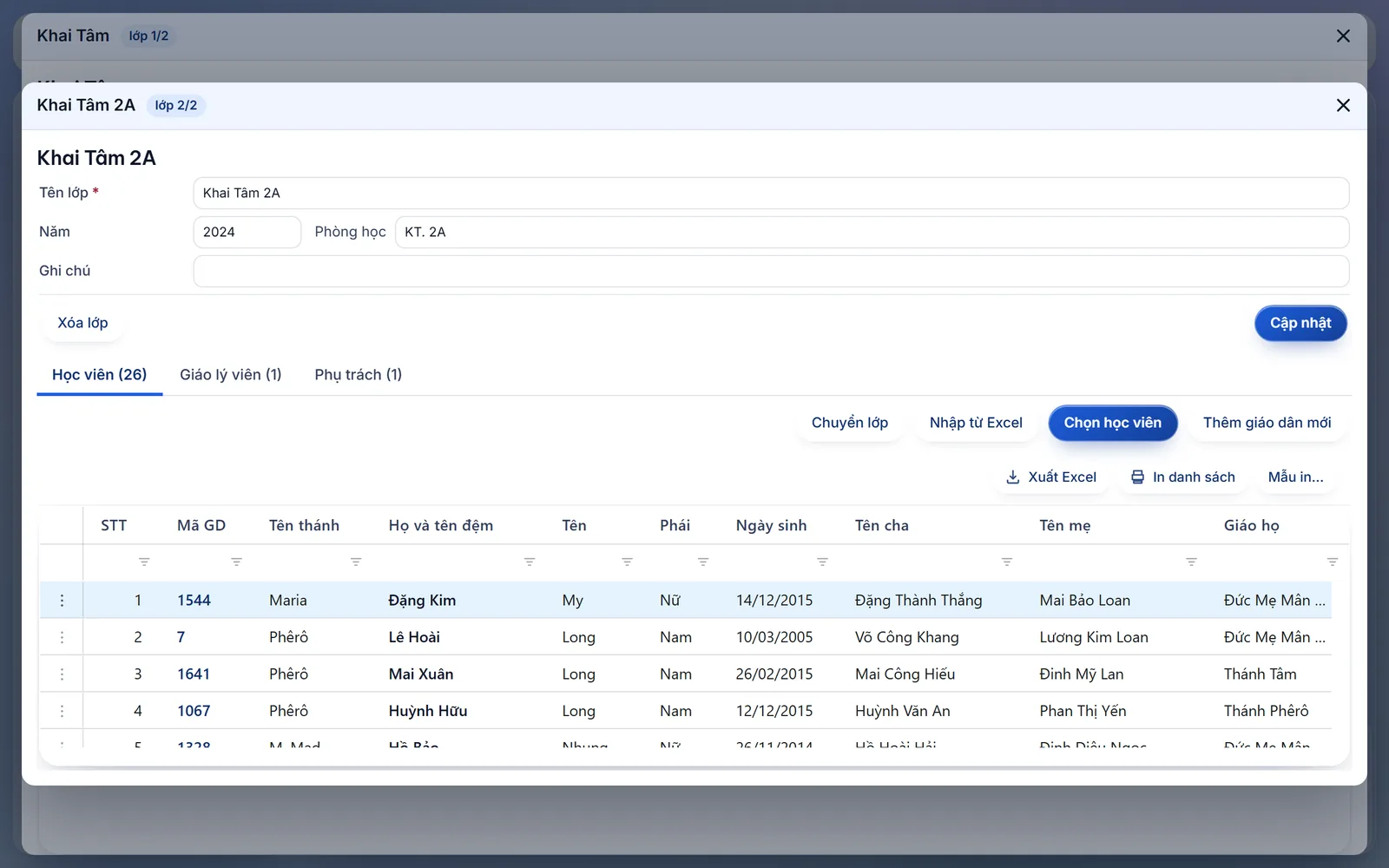Screen dimensions: 1389x868
Task: Open the Họ và tên đệm column filter
Action: click(x=530, y=562)
